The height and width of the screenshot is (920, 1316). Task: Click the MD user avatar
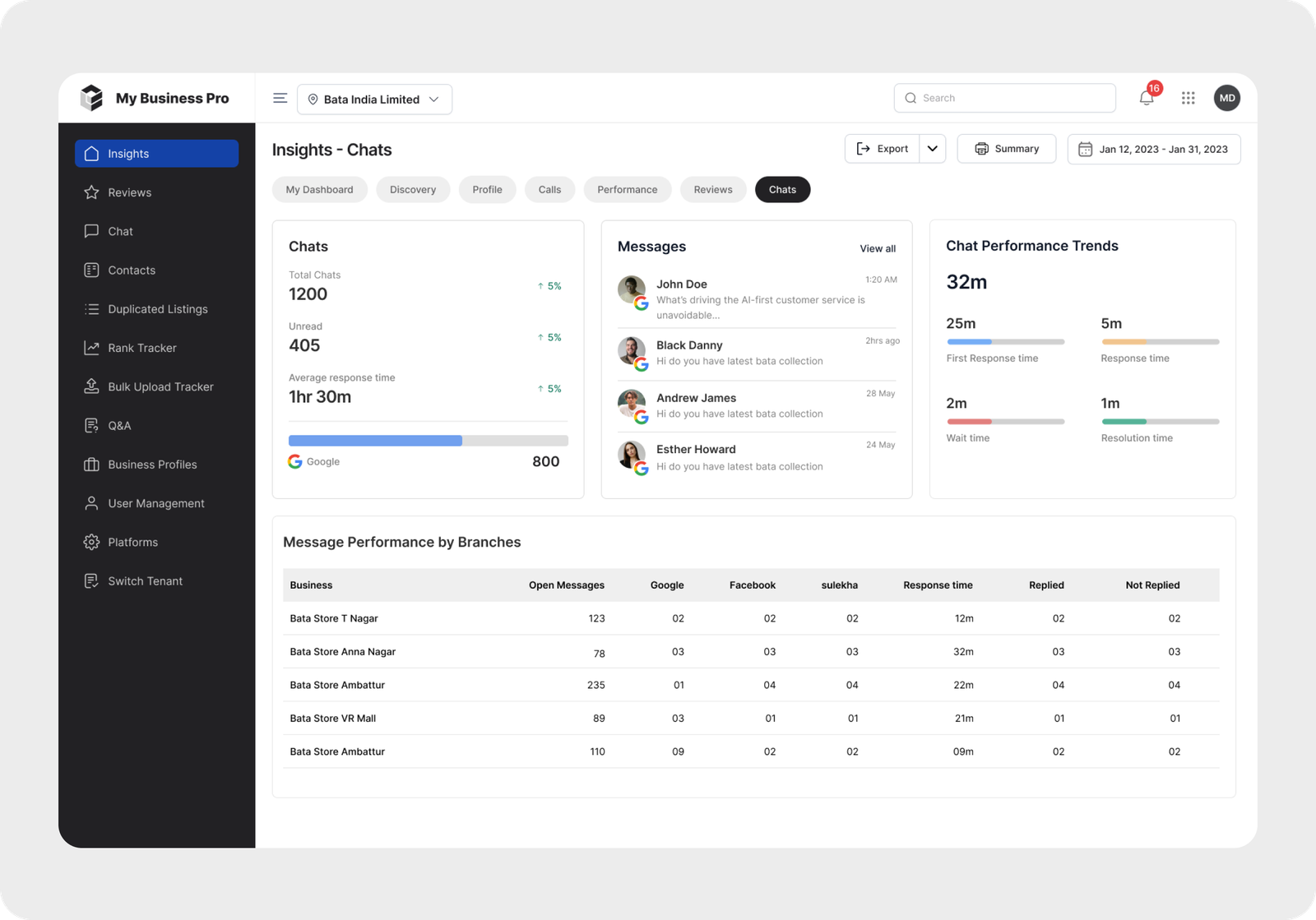pos(1226,98)
